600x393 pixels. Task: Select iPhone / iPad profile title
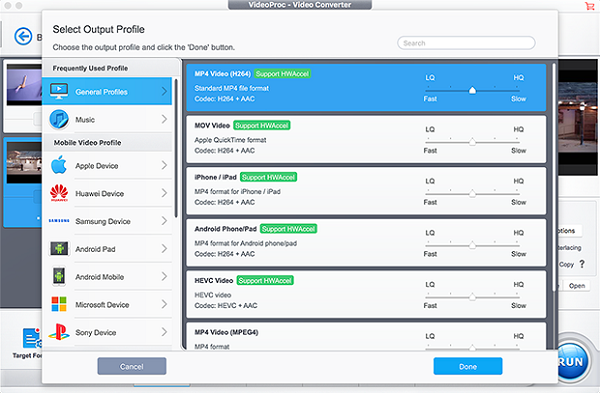pyautogui.click(x=215, y=177)
